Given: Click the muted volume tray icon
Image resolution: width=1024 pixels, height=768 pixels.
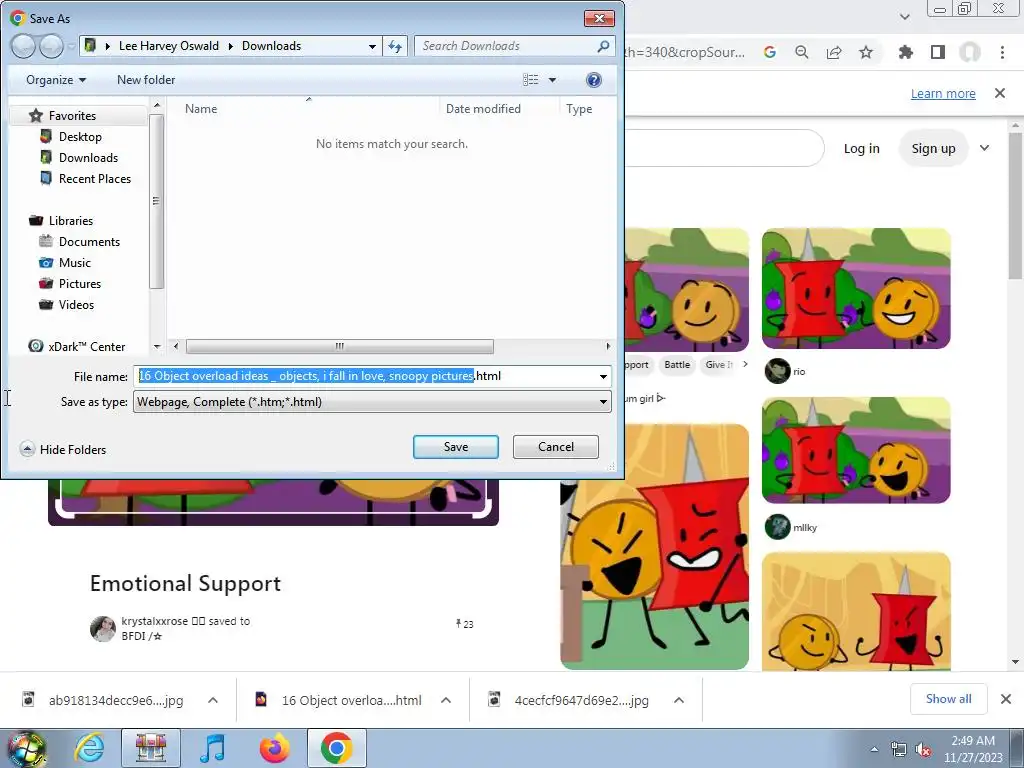Looking at the screenshot, I should tap(923, 750).
